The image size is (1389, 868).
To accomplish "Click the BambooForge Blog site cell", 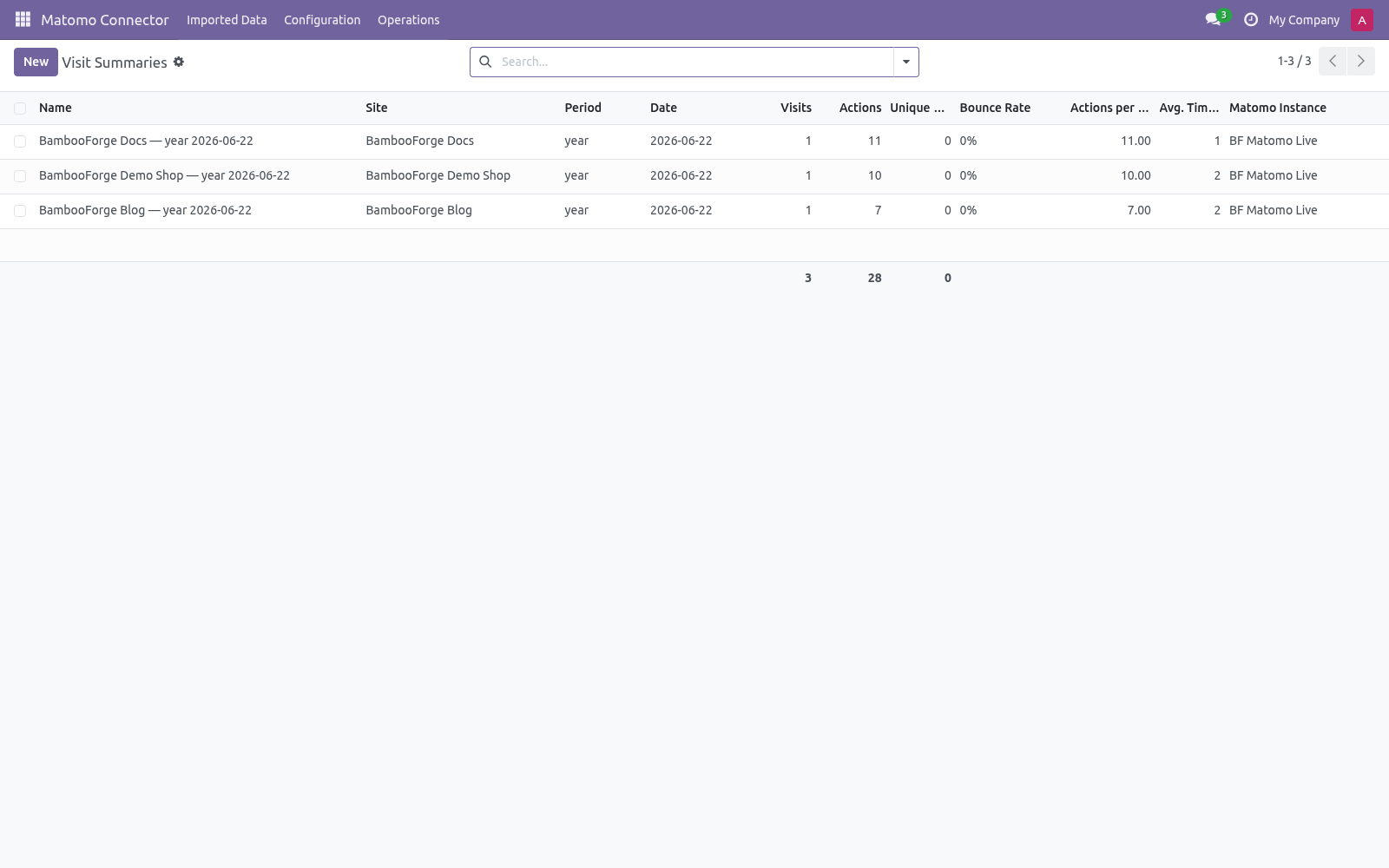I will click(418, 210).
